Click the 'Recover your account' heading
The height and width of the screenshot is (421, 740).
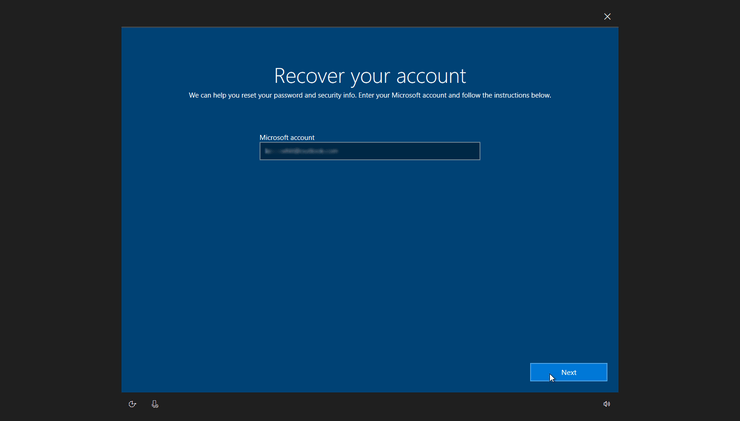(370, 76)
